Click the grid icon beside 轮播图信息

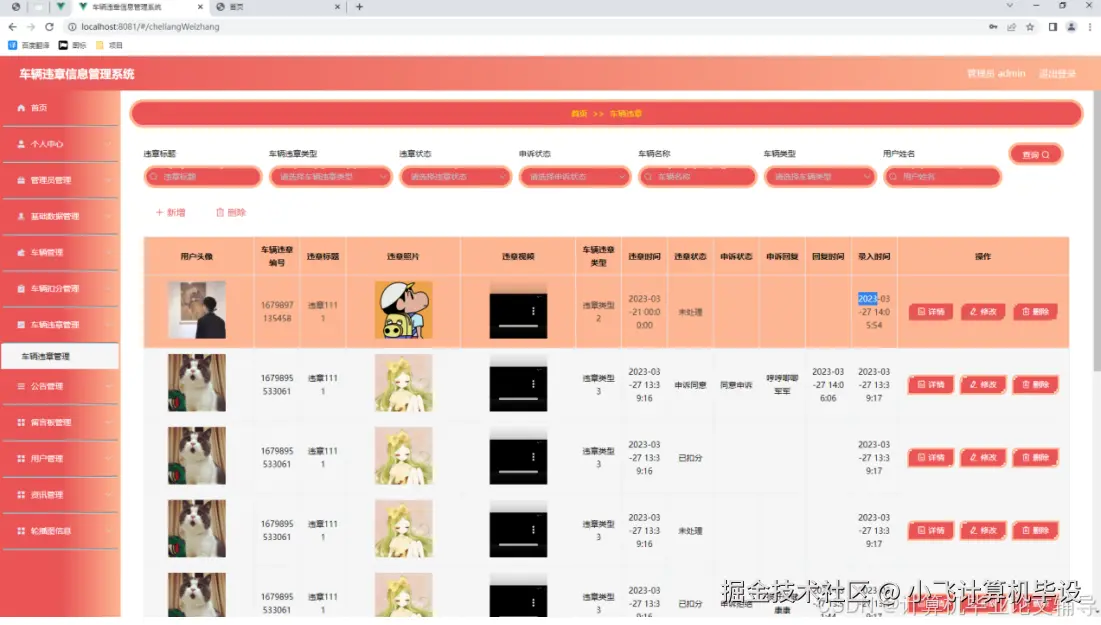tap(21, 531)
